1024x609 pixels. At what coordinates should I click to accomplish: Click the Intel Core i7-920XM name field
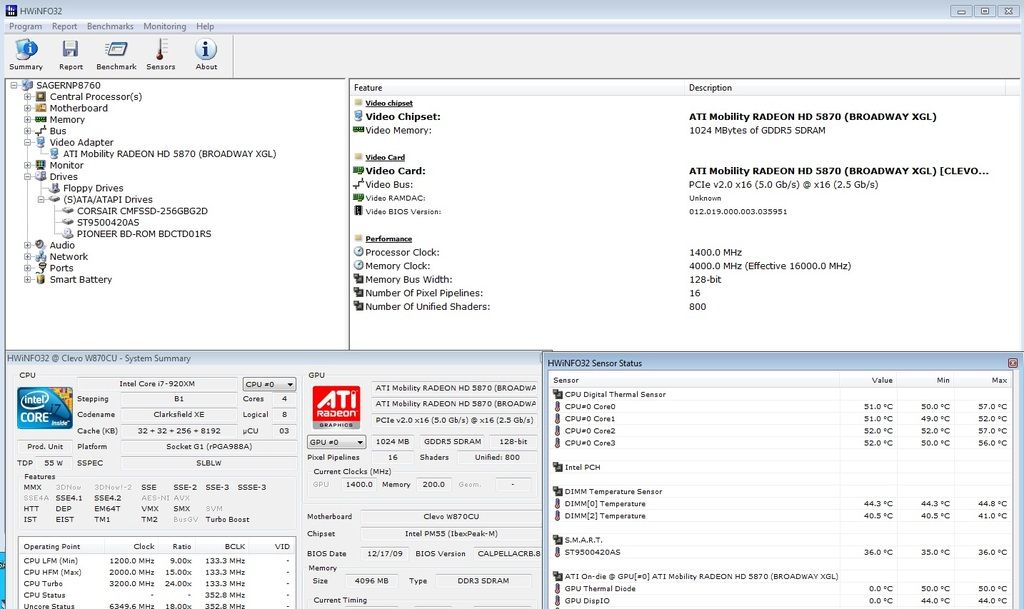pos(157,384)
